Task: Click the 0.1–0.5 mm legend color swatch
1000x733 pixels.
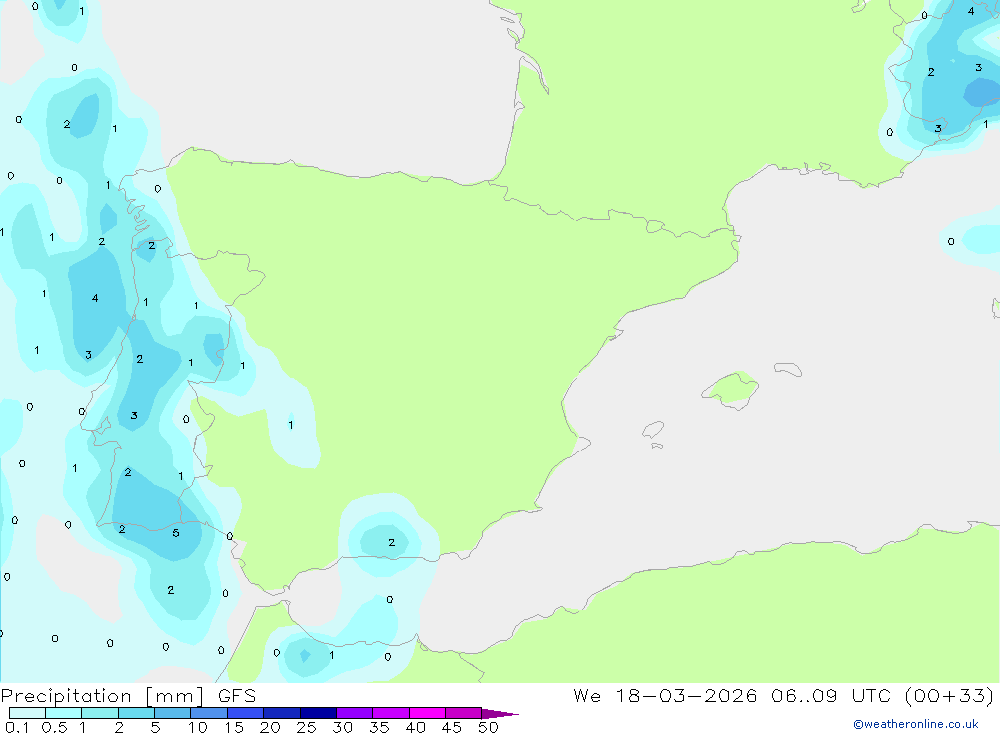Action: pyautogui.click(x=27, y=713)
